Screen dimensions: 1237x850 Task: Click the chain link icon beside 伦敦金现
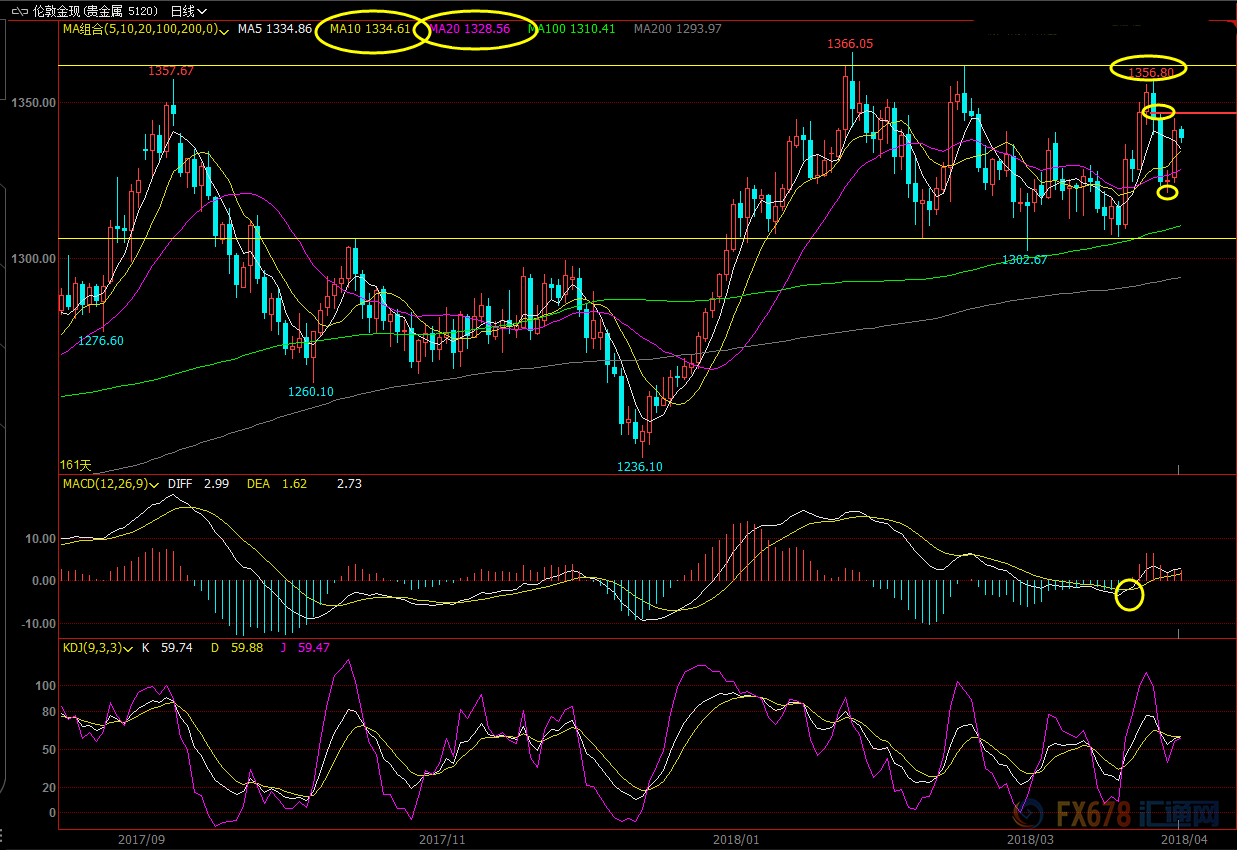18,11
